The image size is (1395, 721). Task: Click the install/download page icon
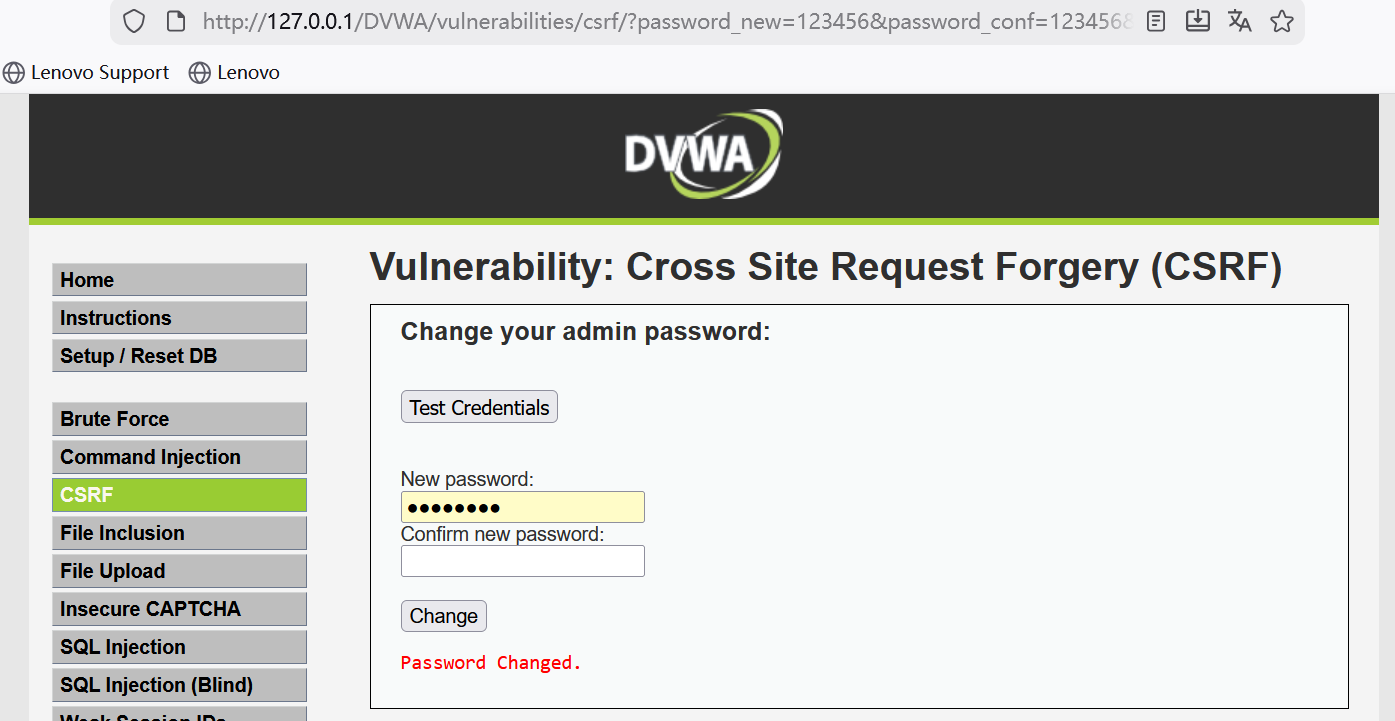[x=1198, y=21]
